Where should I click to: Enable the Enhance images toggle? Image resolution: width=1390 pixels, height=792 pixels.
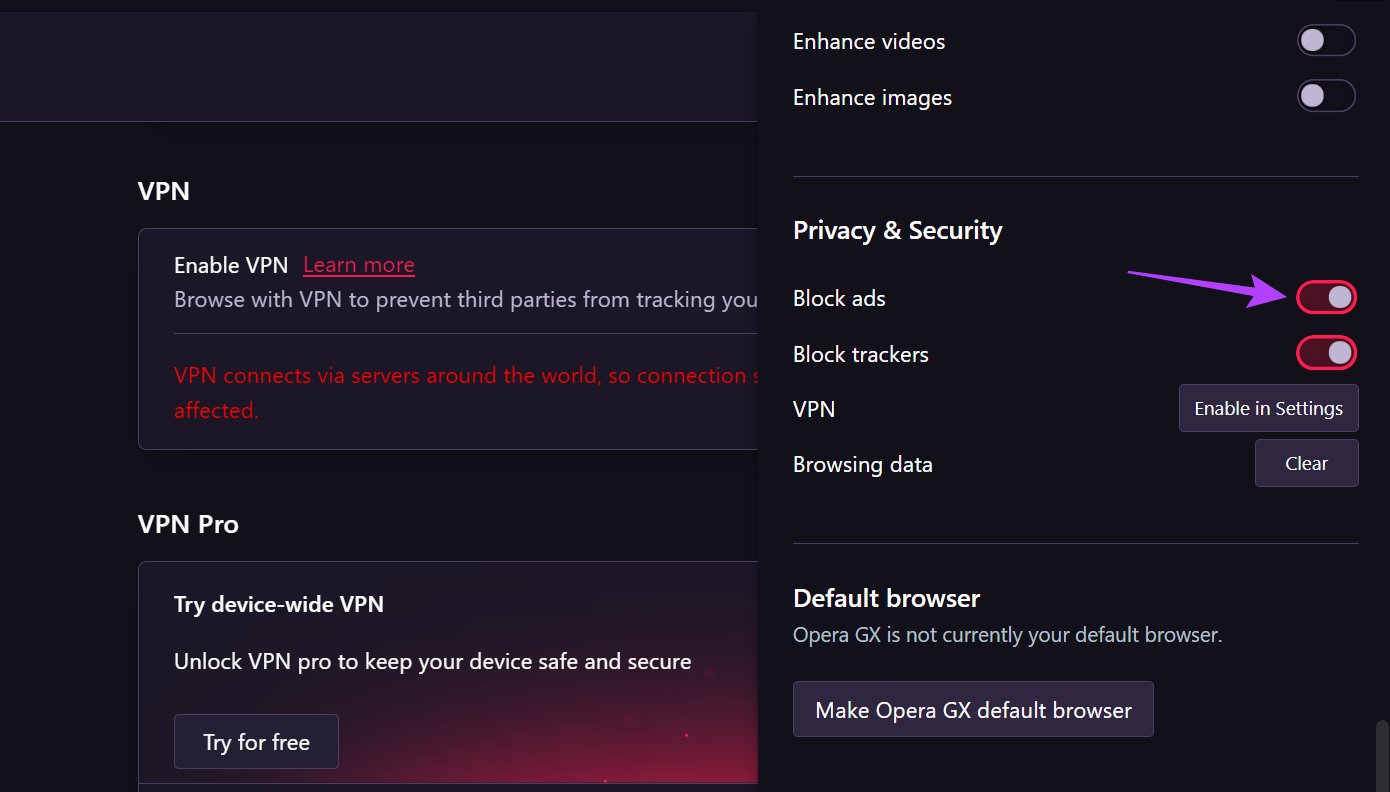tap(1326, 97)
